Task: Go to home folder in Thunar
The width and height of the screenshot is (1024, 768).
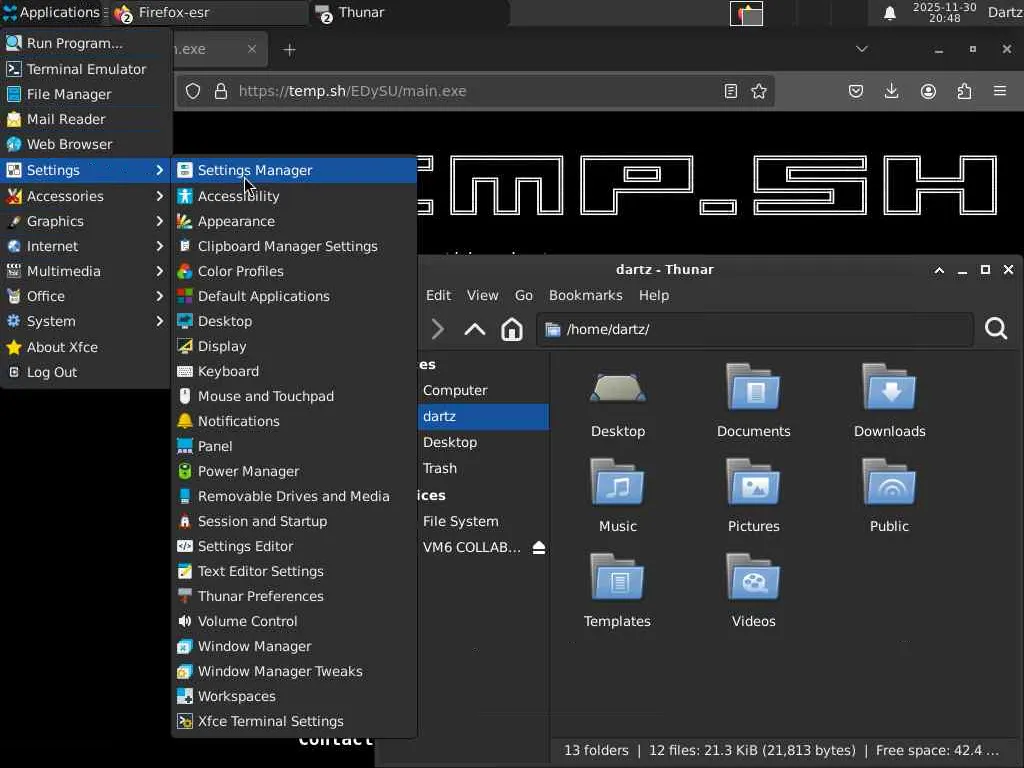Action: [x=512, y=329]
